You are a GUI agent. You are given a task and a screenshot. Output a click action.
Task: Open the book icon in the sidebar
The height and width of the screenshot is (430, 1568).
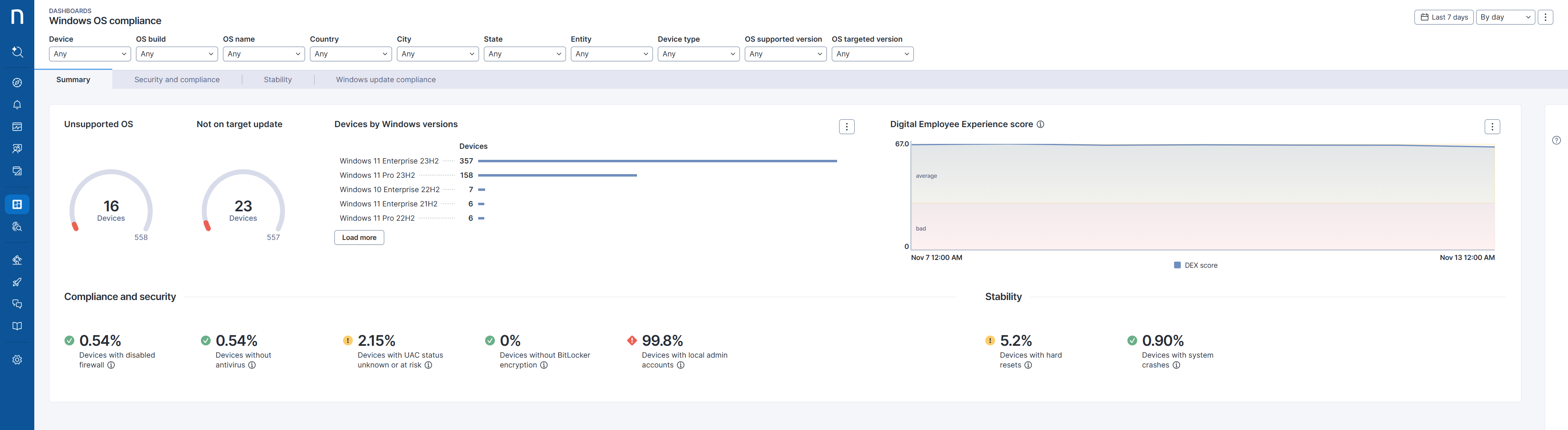(x=17, y=326)
